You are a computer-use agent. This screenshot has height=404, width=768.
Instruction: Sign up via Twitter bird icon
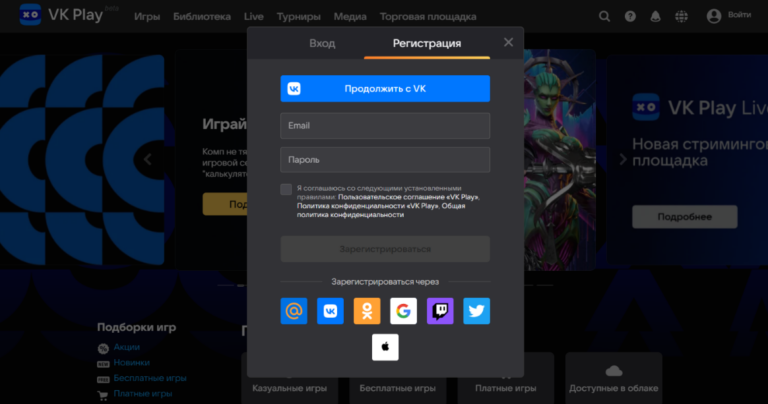(477, 311)
